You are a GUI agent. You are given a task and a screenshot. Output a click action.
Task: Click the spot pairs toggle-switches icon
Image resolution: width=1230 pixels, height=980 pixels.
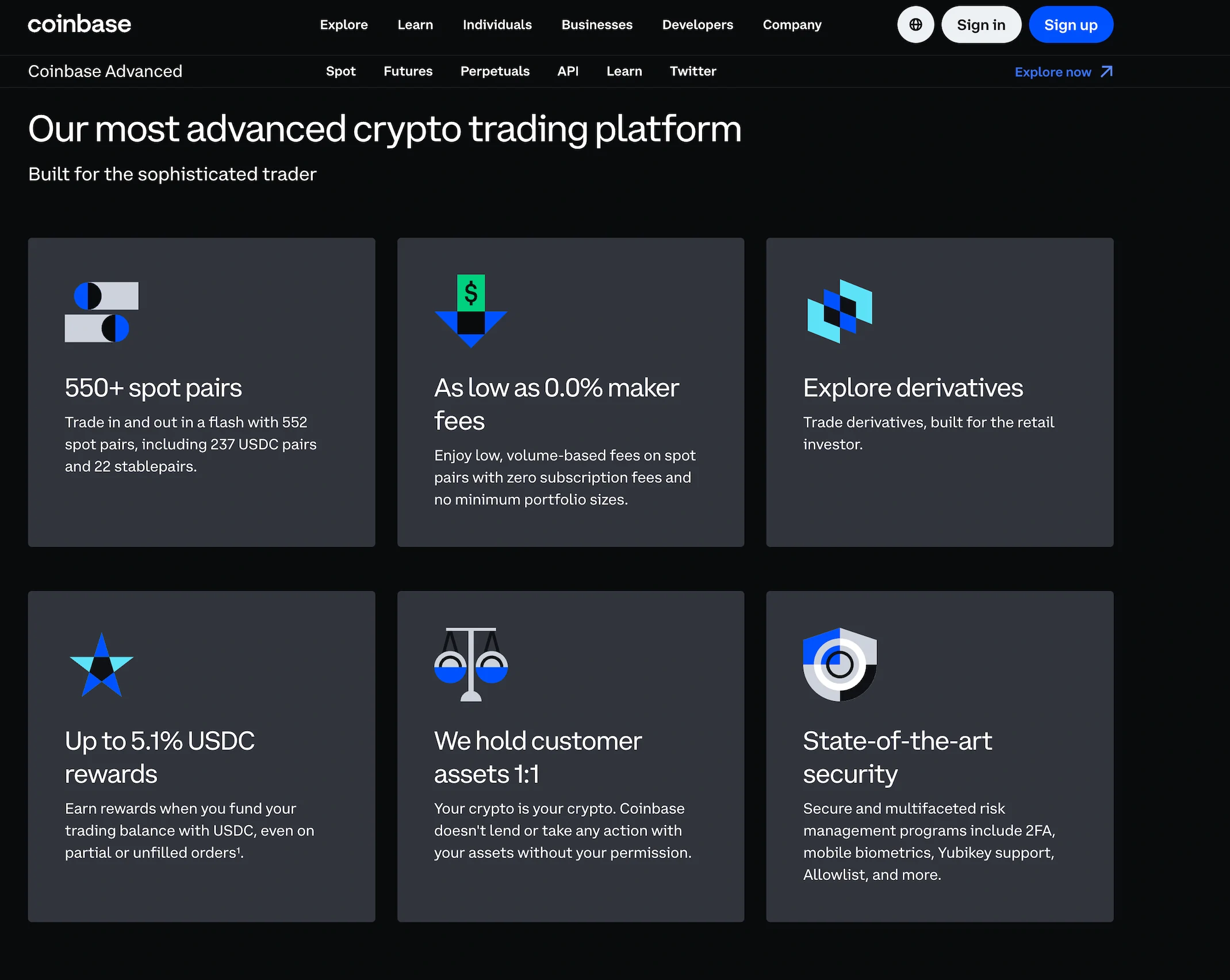102,312
